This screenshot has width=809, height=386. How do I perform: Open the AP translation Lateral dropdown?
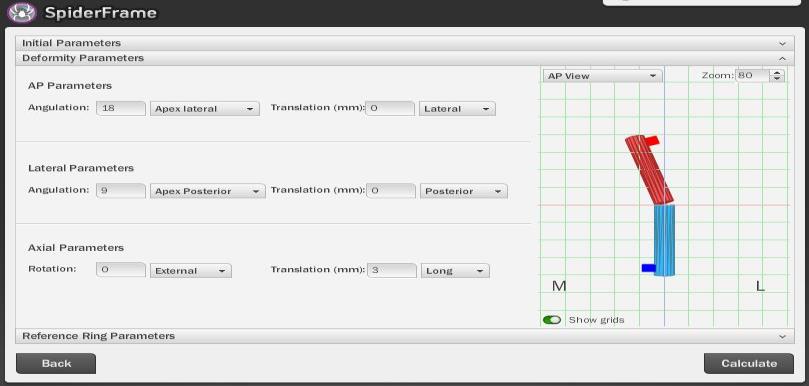[x=457, y=109]
